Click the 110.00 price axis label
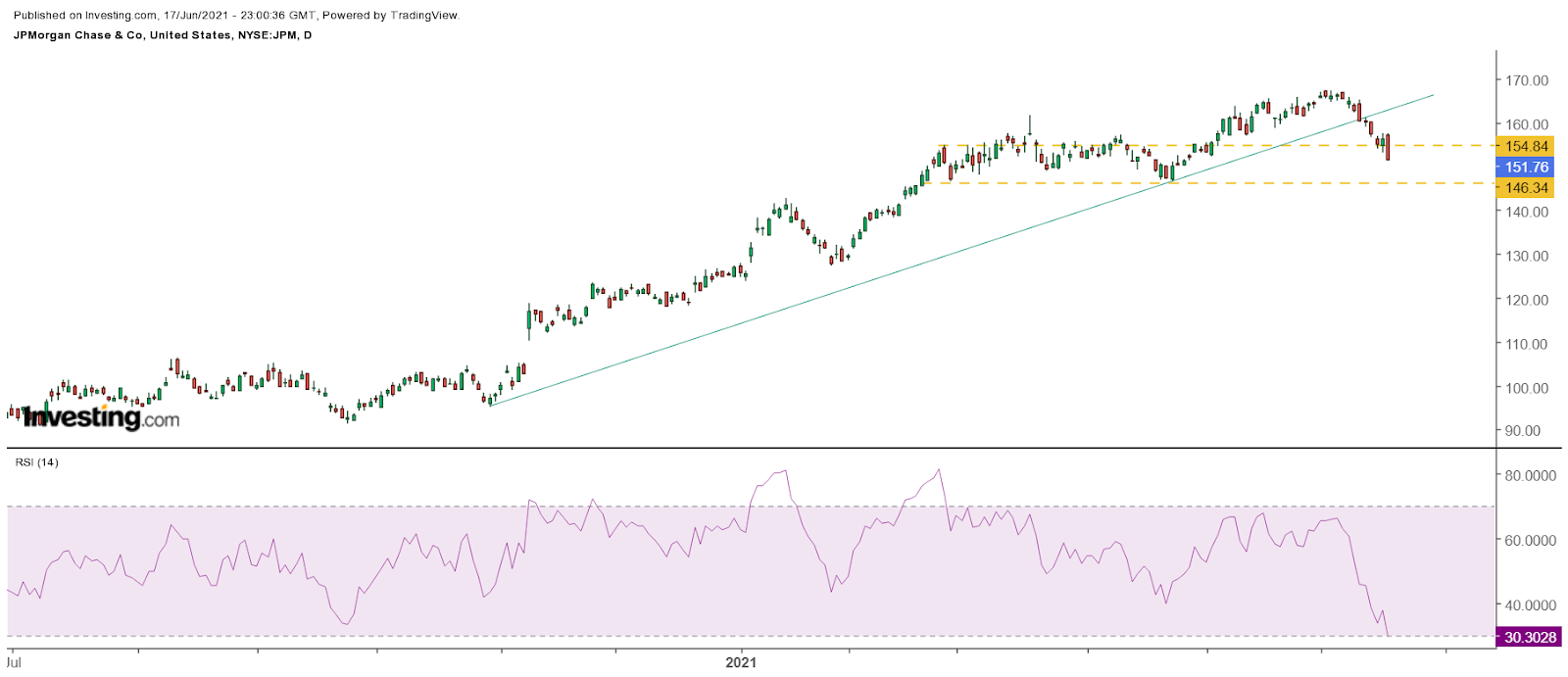The height and width of the screenshot is (677, 1568). pyautogui.click(x=1527, y=344)
